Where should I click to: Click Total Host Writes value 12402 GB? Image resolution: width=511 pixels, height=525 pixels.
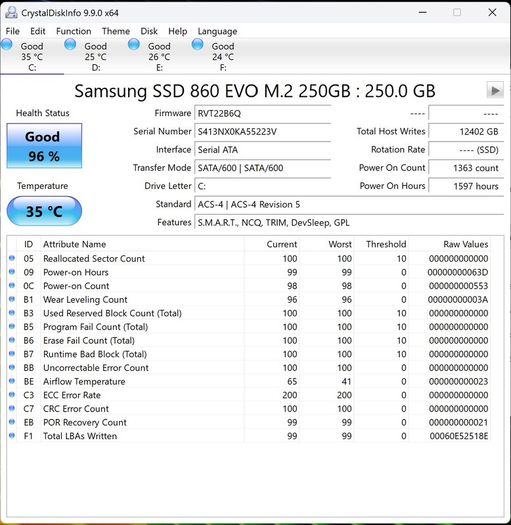coord(466,131)
